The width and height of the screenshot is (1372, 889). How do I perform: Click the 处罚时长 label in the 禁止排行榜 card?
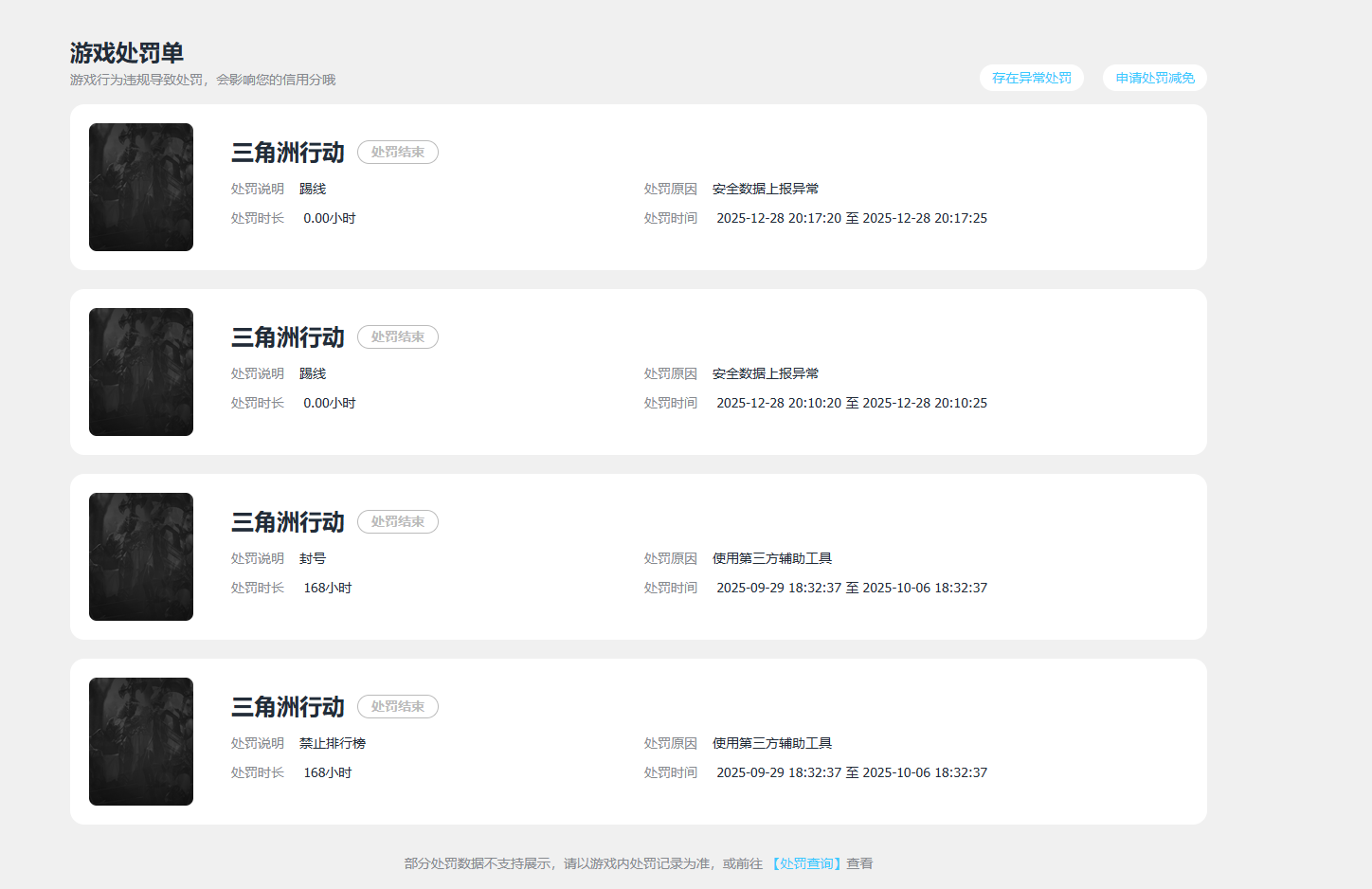pyautogui.click(x=258, y=772)
